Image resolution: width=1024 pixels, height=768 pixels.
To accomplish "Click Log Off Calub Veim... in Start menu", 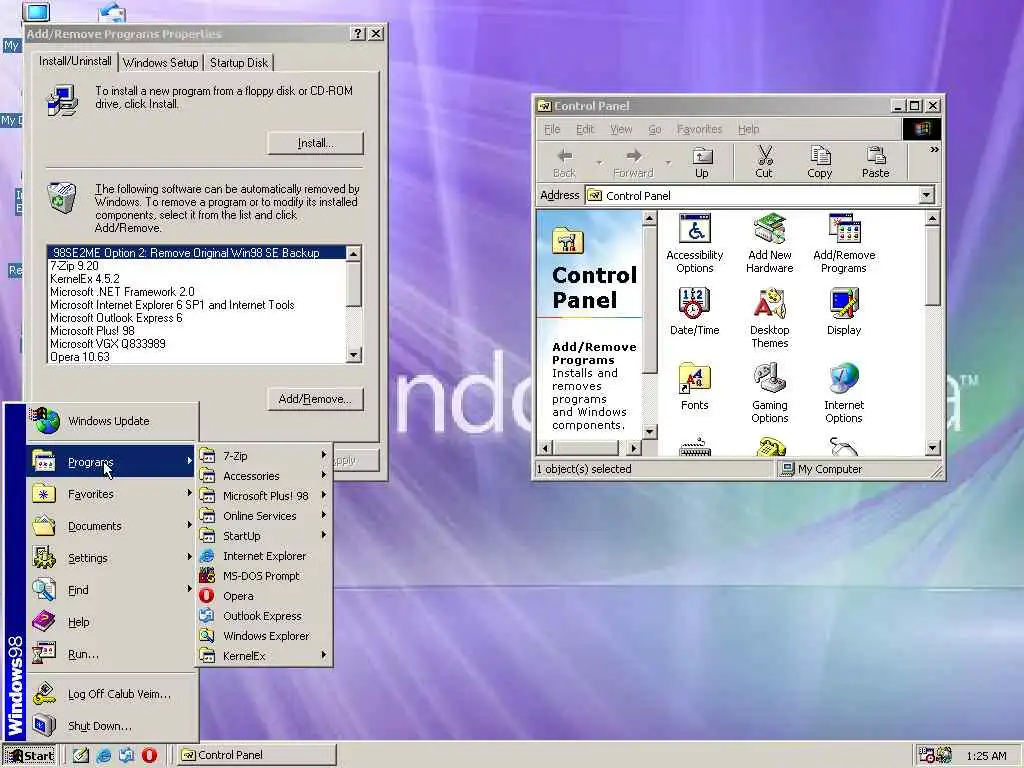I will (112, 694).
